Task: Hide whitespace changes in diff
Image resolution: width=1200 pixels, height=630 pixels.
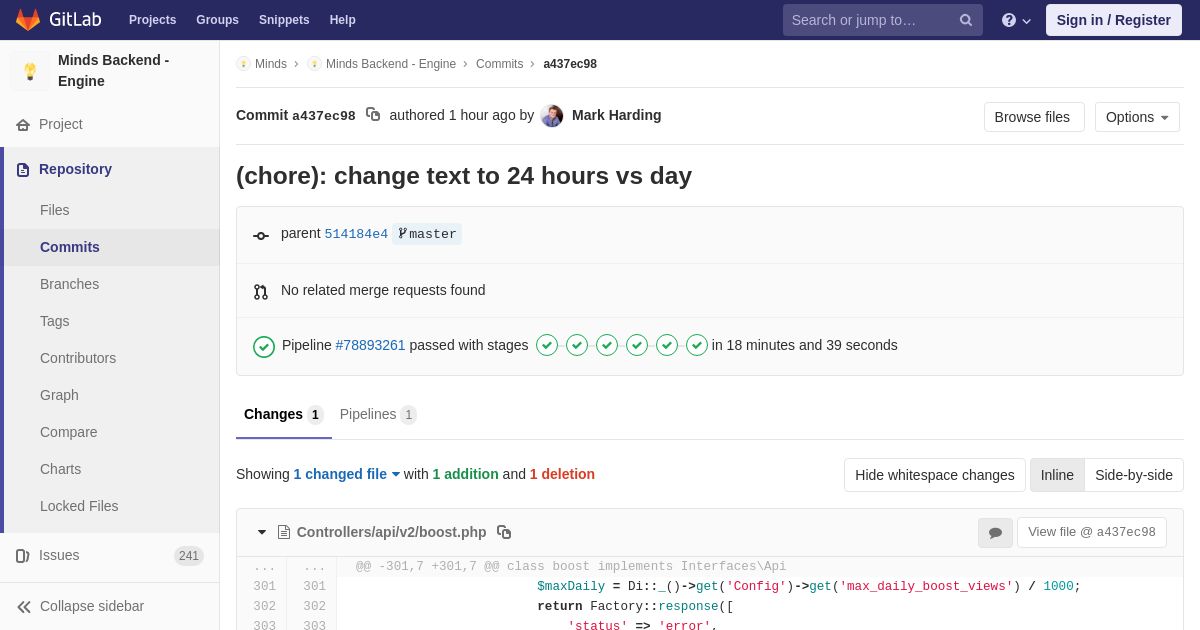Action: [x=934, y=475]
